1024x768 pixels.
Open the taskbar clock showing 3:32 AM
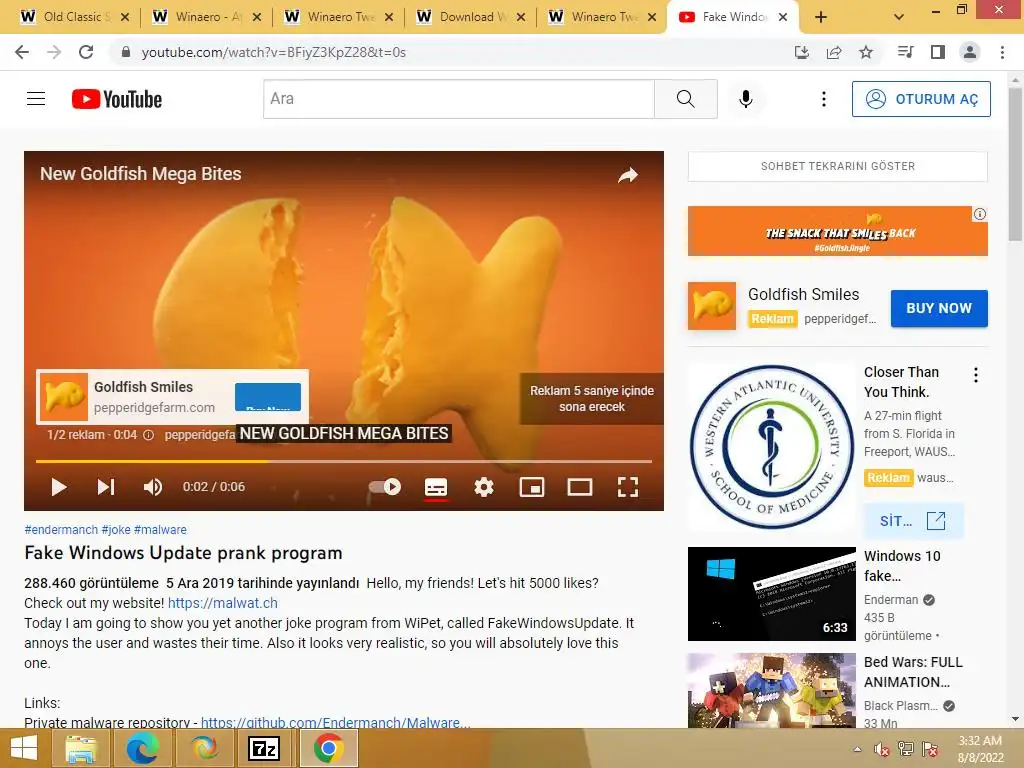(x=980, y=749)
